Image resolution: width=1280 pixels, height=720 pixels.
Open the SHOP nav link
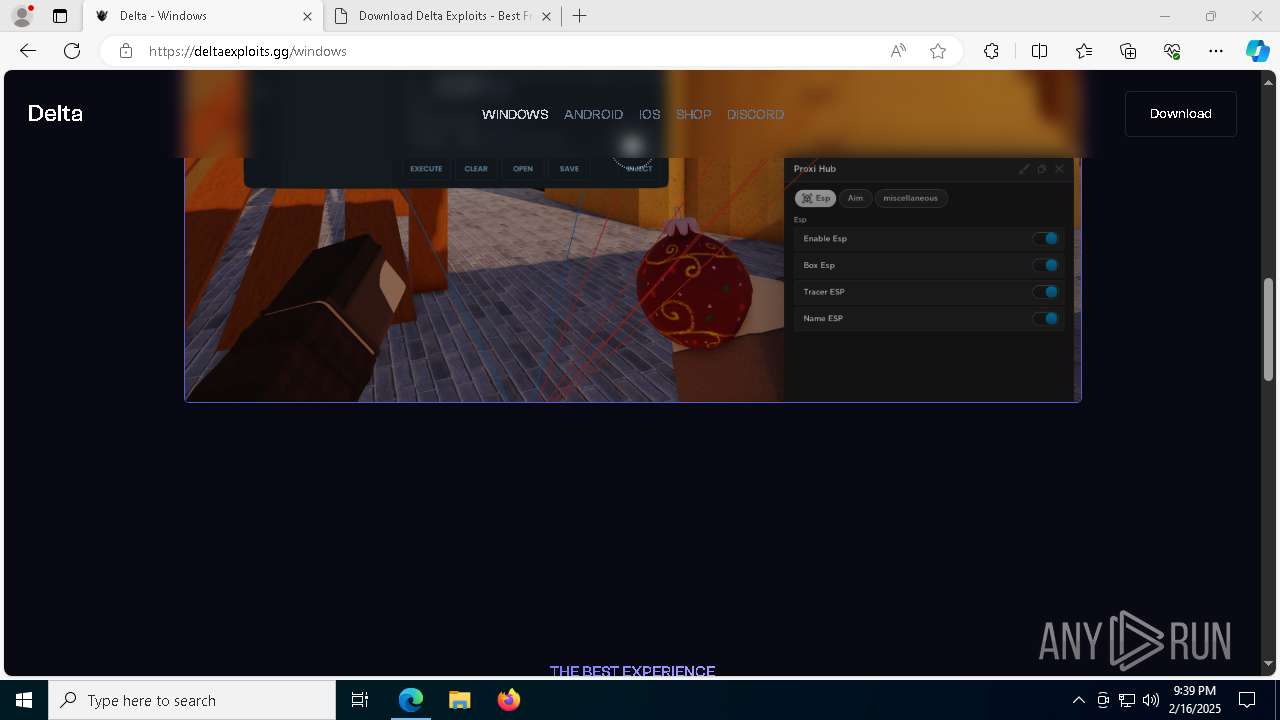pyautogui.click(x=693, y=114)
